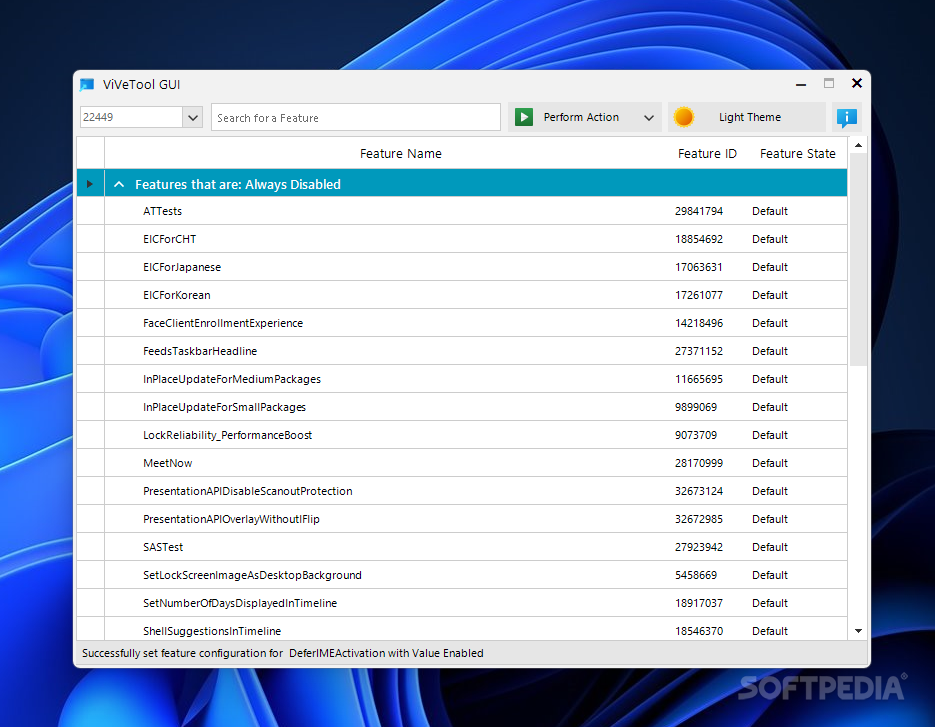Click feature ID 18546370

[x=699, y=631]
